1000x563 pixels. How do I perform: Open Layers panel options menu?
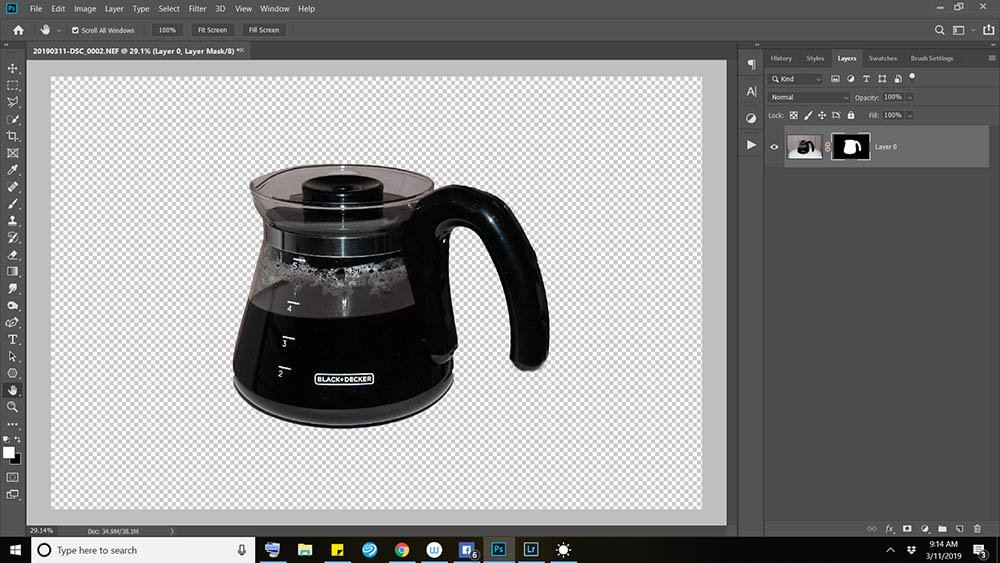tap(992, 58)
